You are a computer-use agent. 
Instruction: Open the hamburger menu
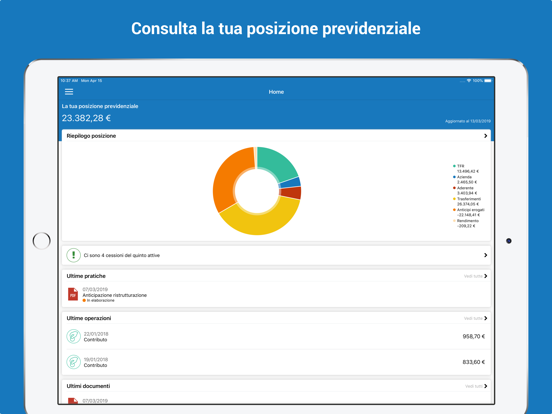69,92
